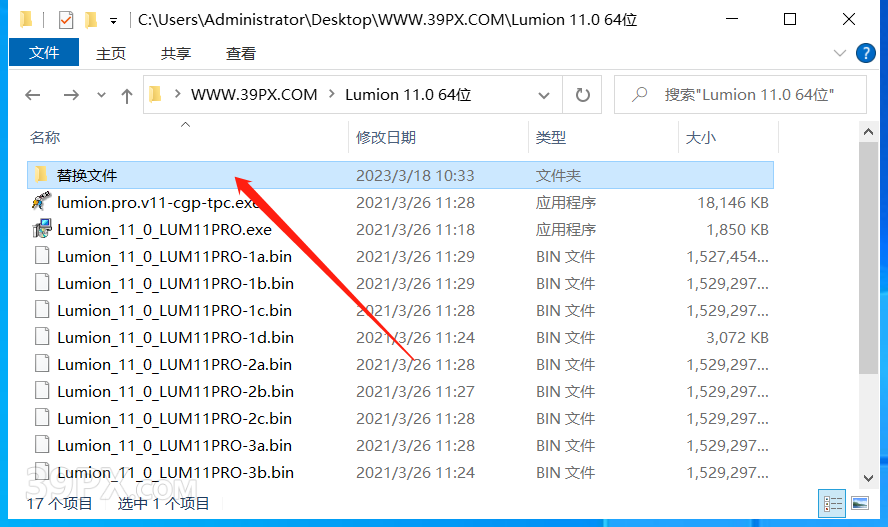Switch to the 共享 ribbon tab

click(x=176, y=53)
